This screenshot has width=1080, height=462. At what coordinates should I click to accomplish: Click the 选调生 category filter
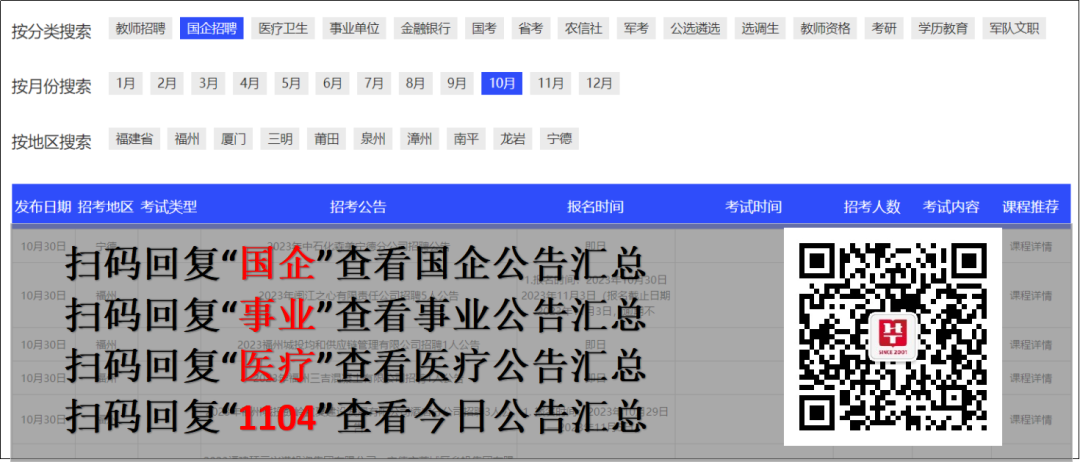pyautogui.click(x=760, y=28)
